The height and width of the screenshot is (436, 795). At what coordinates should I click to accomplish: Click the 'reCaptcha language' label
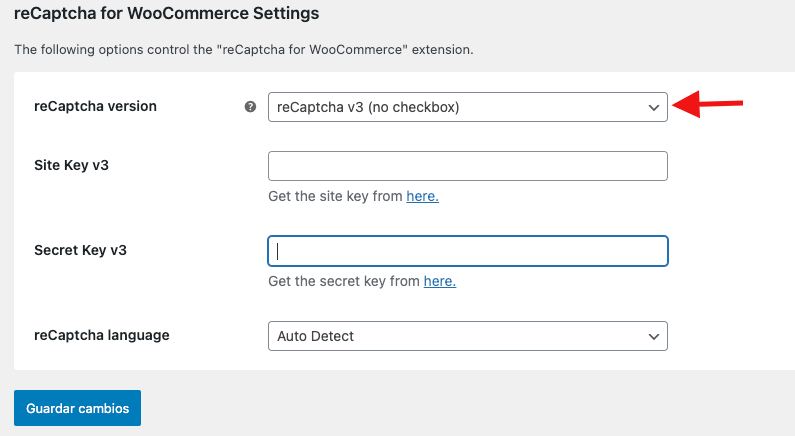pyautogui.click(x=102, y=335)
